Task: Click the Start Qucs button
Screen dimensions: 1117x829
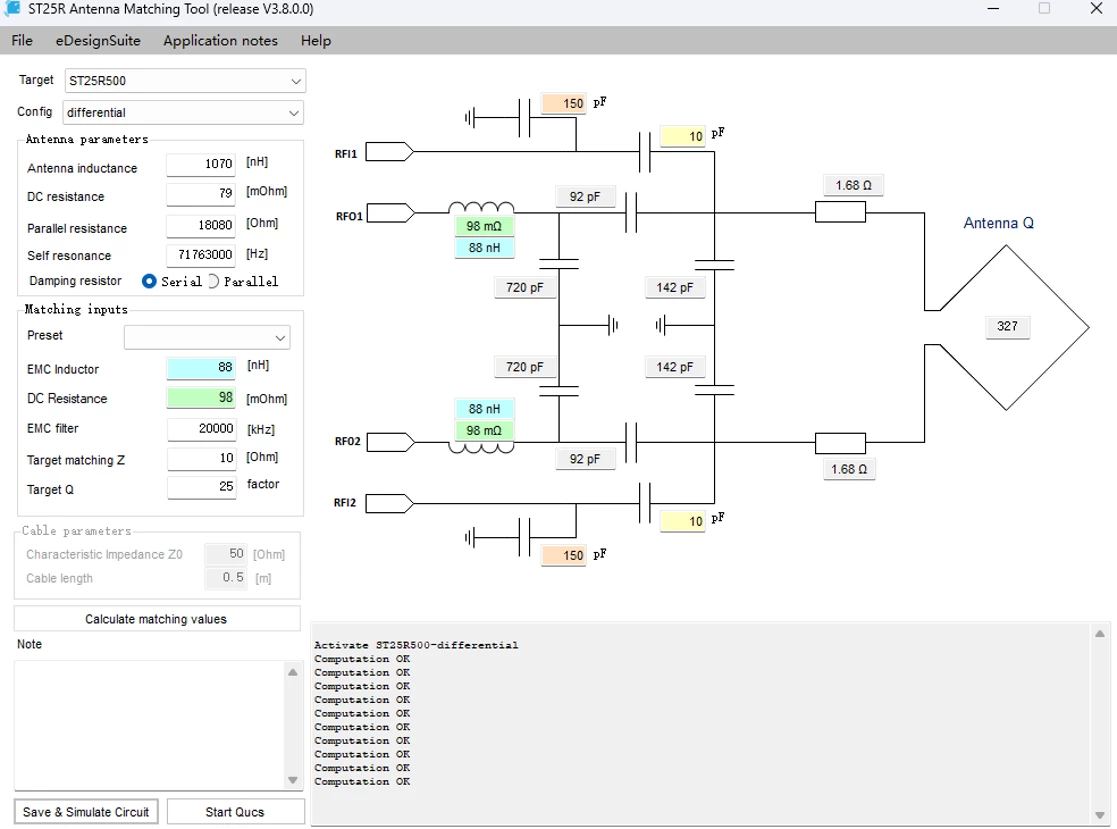Action: click(x=236, y=812)
